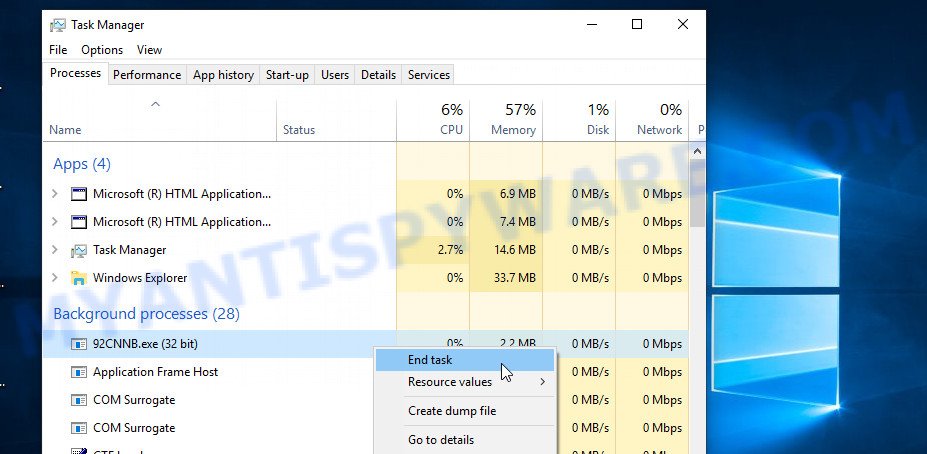Screen dimensions: 927x454
Task: Choose Create dump file in context menu
Action: coord(465,411)
